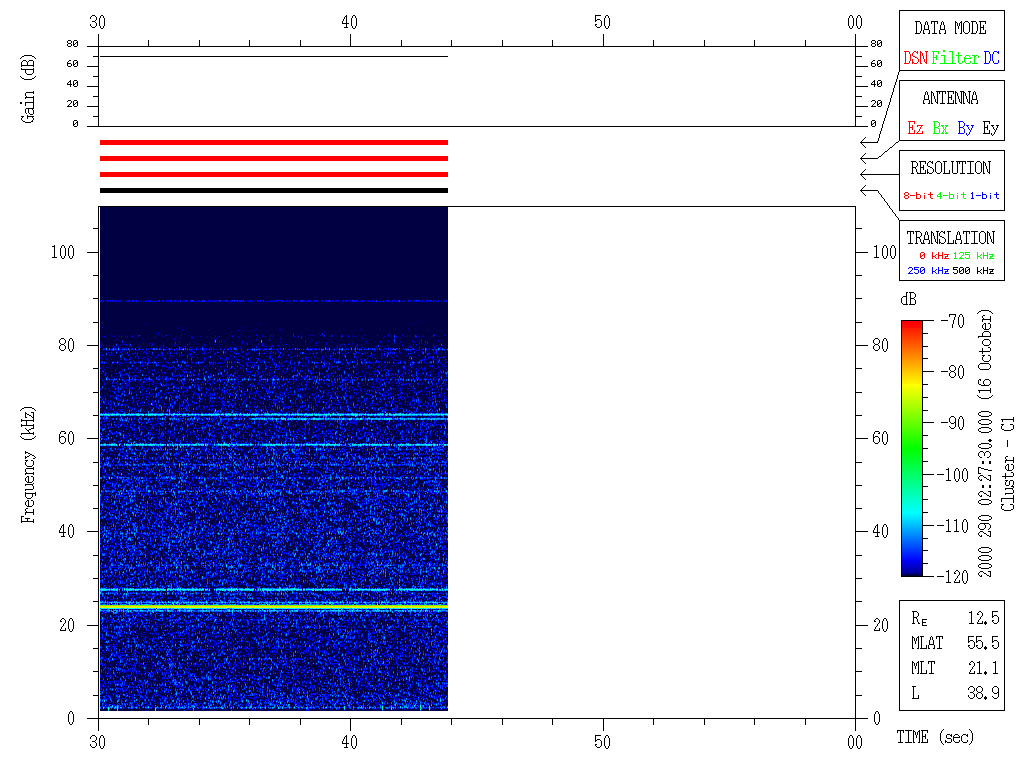This screenshot has height=768, width=1024.
Task: Click the dB color scale bar
Action: [911, 448]
